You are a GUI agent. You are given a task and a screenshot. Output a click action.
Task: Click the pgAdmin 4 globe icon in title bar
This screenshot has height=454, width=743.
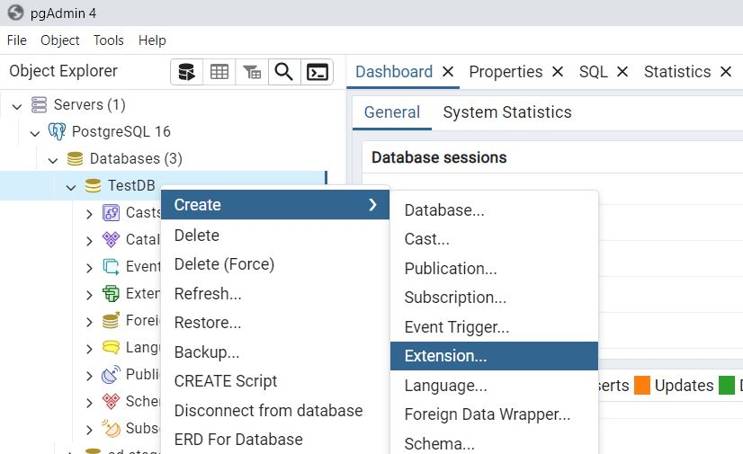pos(15,13)
